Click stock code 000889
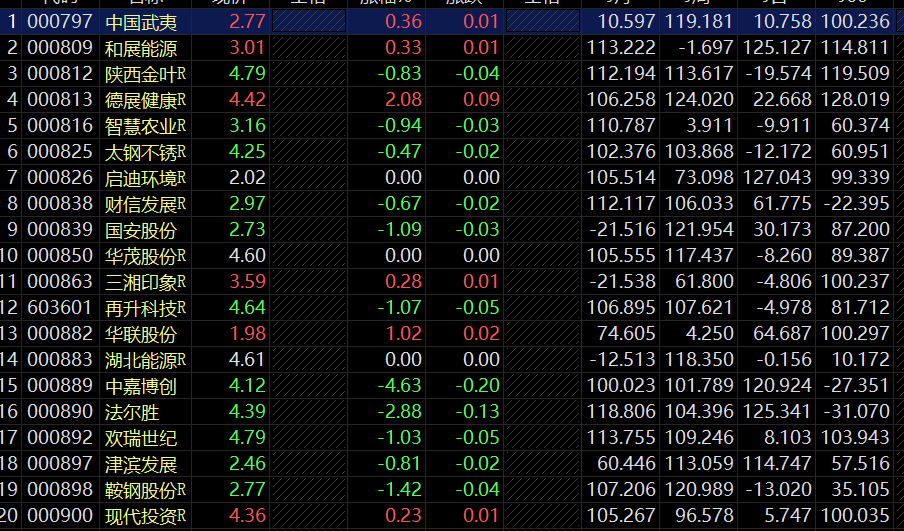 (x=60, y=386)
